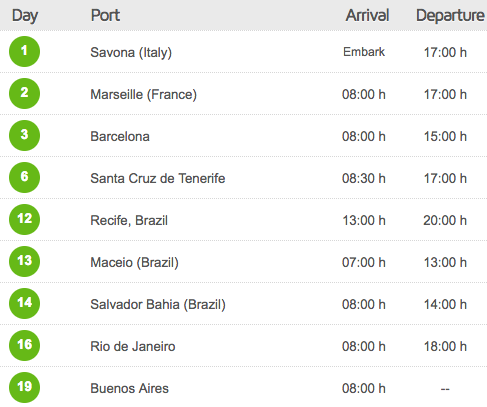Click the green day 2 circle badge
Viewport: 487px width, 407px height.
click(24, 93)
